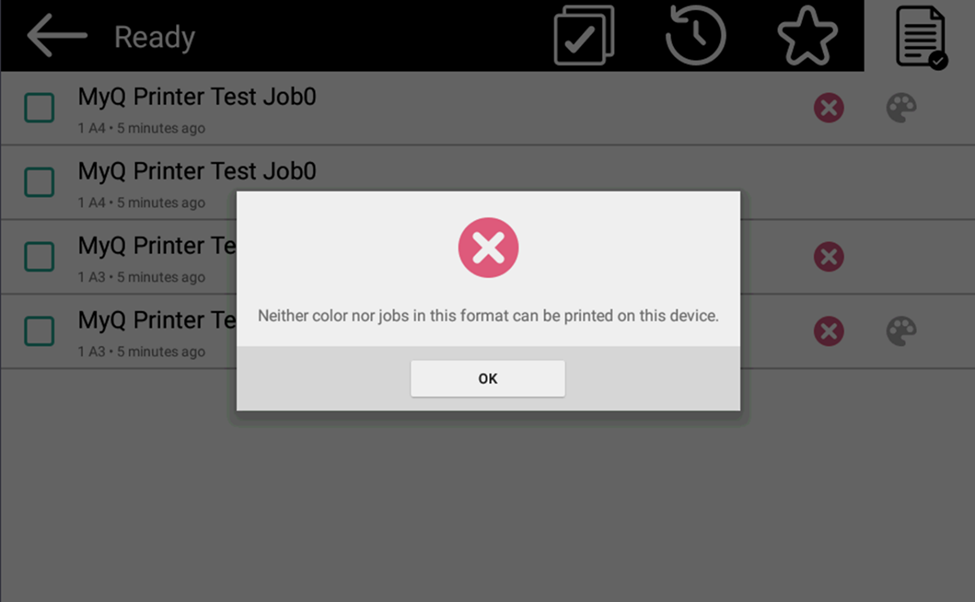Screen dimensions: 975x602
Task: Open the printed jobs history clock icon
Action: 695,35
